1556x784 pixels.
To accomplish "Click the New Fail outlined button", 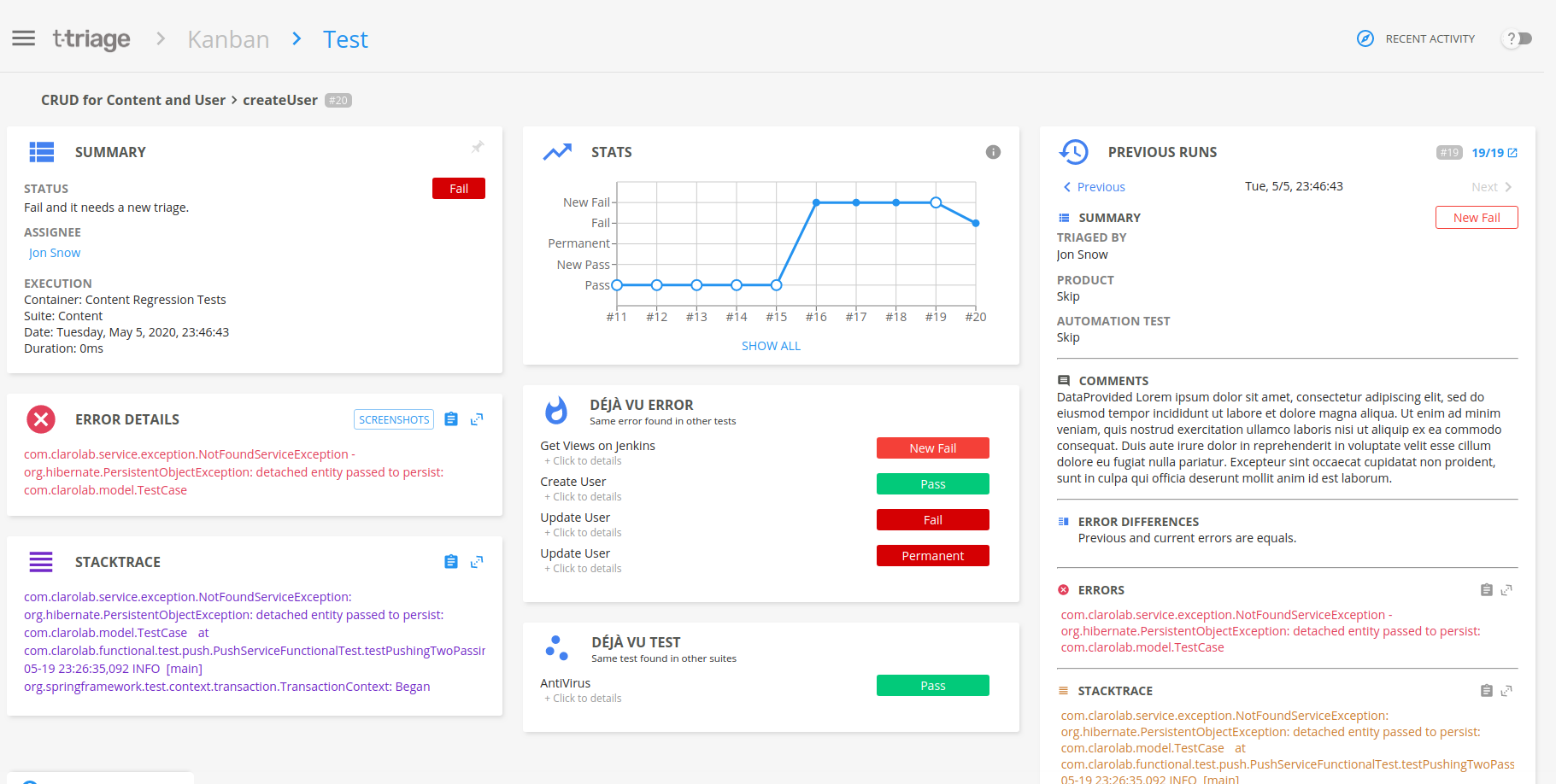I will [x=1477, y=218].
